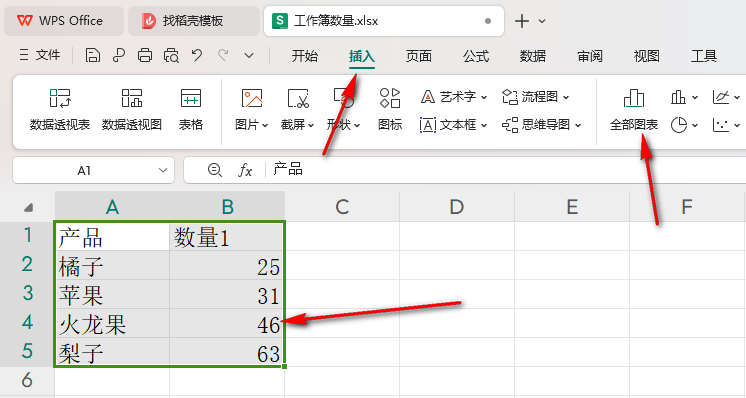Click cell B5 with value 63
This screenshot has height=398, width=746.
pyautogui.click(x=227, y=352)
